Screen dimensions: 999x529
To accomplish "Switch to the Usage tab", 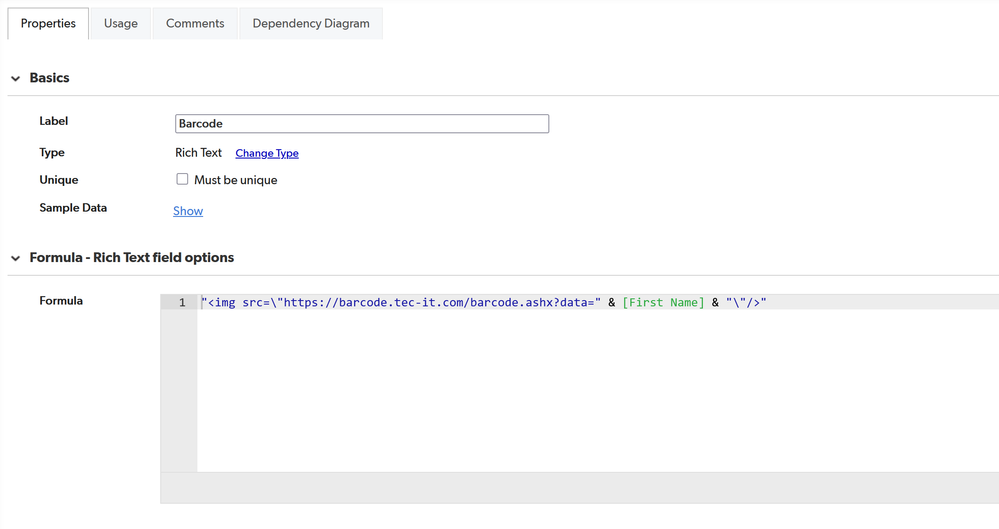I will click(x=121, y=24).
